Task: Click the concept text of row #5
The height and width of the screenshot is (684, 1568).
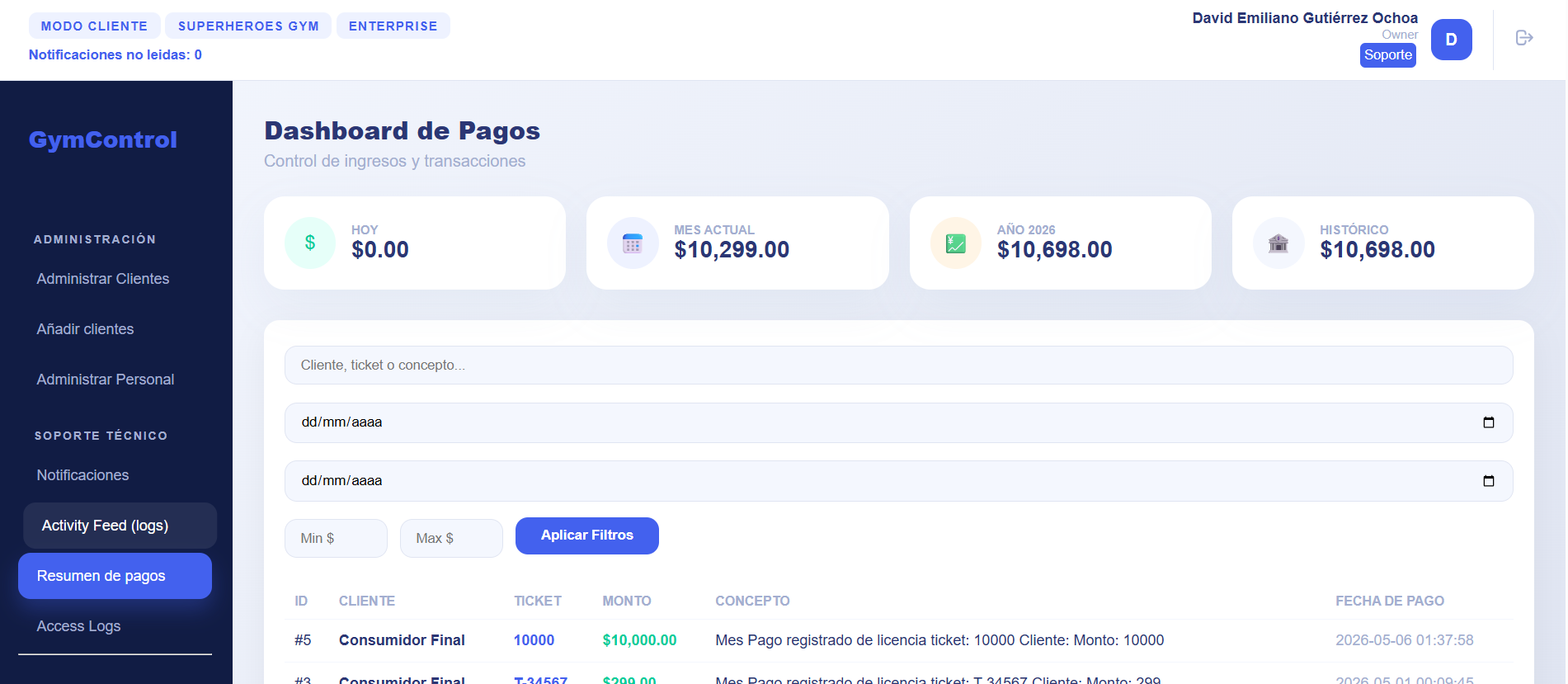Action: (x=939, y=640)
